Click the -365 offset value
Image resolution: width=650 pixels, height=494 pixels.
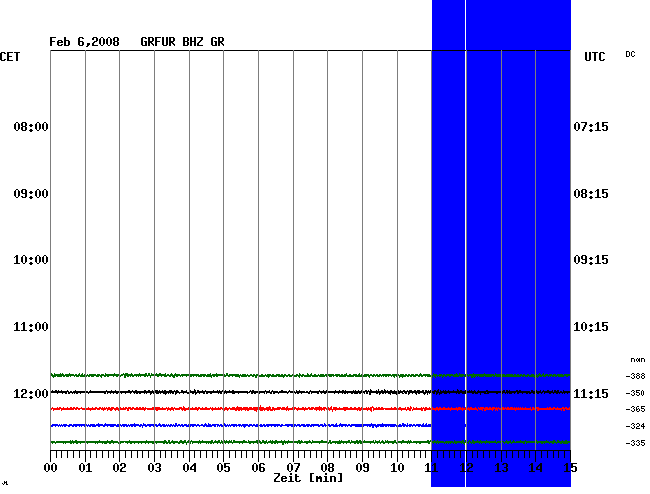635,409
